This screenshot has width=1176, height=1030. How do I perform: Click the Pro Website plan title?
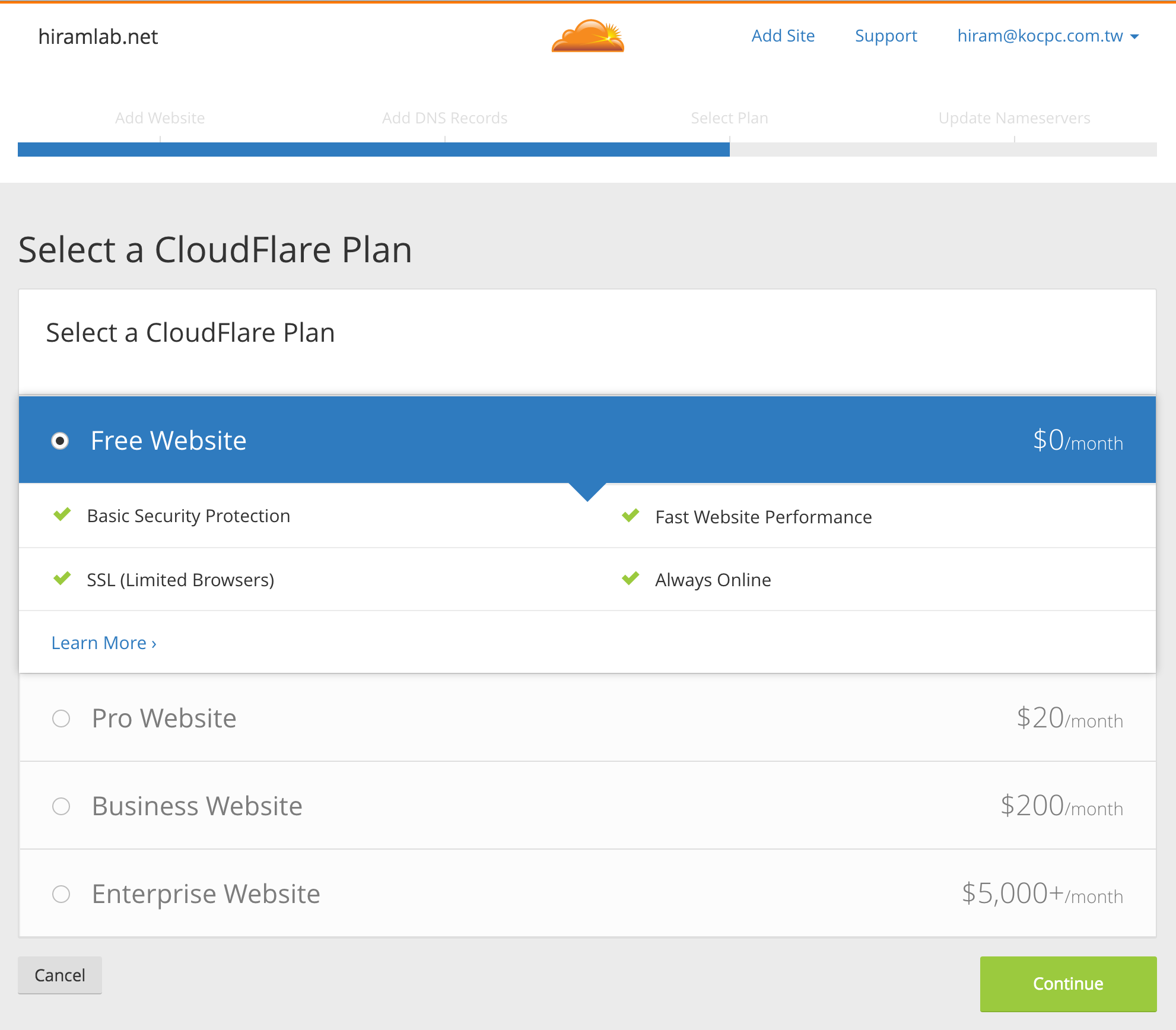point(164,718)
